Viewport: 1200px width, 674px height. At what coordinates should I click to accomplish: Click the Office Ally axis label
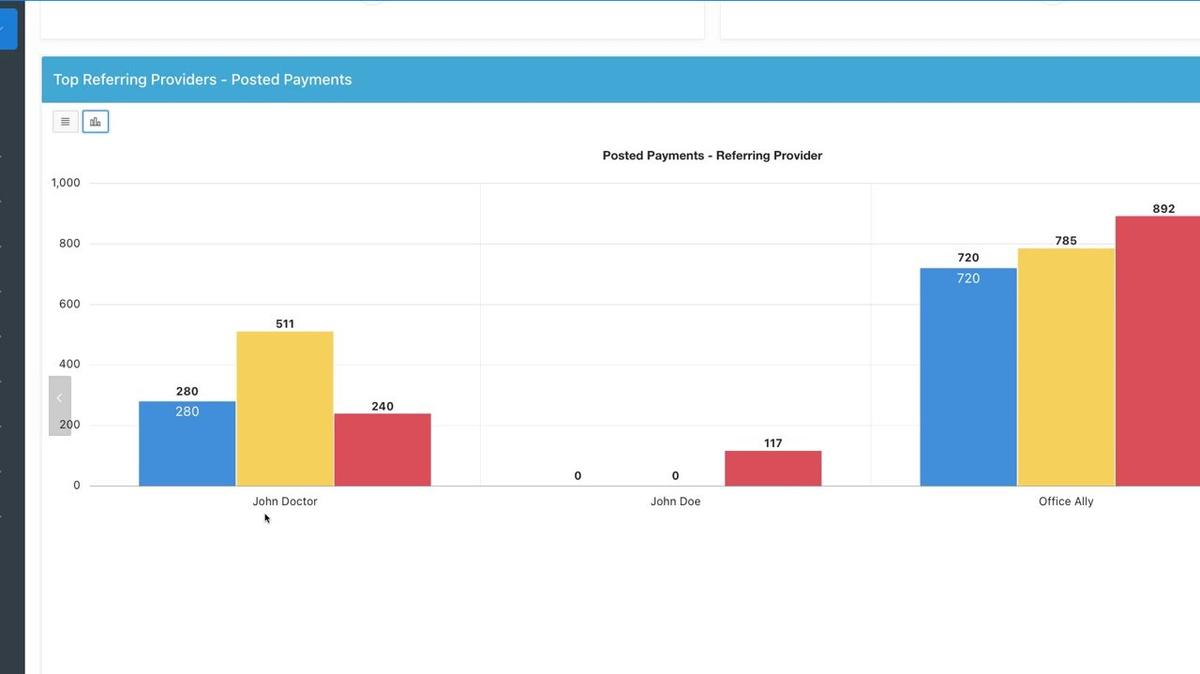pyautogui.click(x=1066, y=502)
